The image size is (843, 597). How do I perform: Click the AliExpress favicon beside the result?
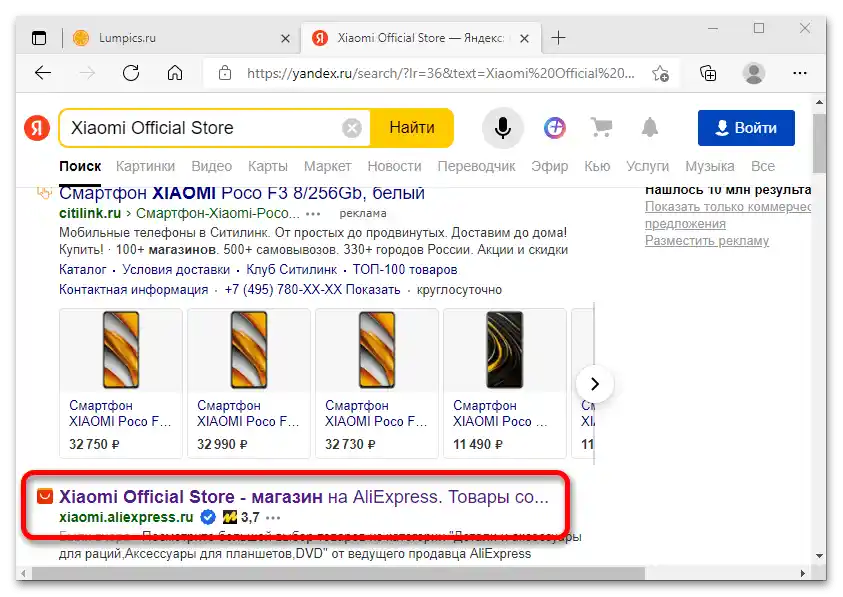[45, 496]
